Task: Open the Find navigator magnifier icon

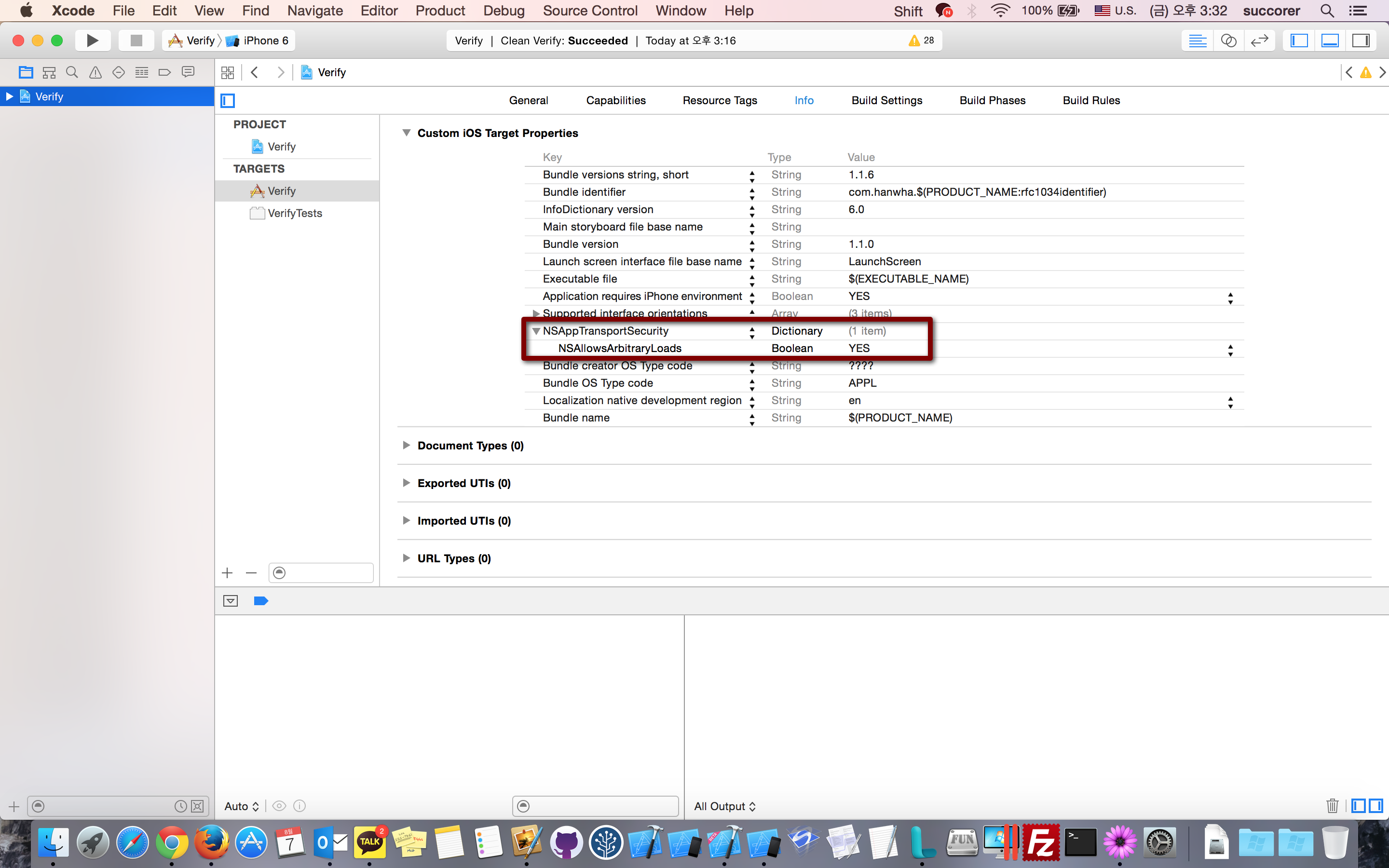Action: 72,72
